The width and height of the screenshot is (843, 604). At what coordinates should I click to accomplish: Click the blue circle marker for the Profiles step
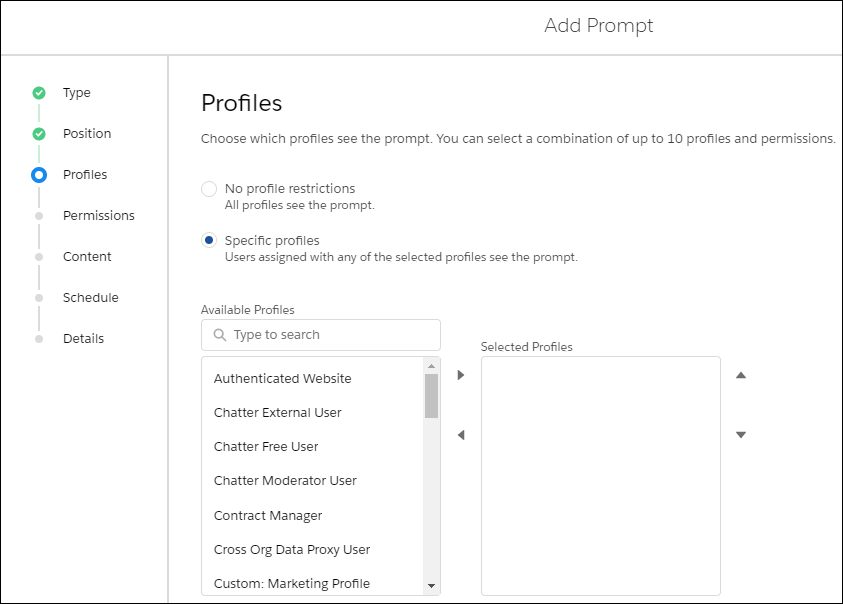(39, 175)
